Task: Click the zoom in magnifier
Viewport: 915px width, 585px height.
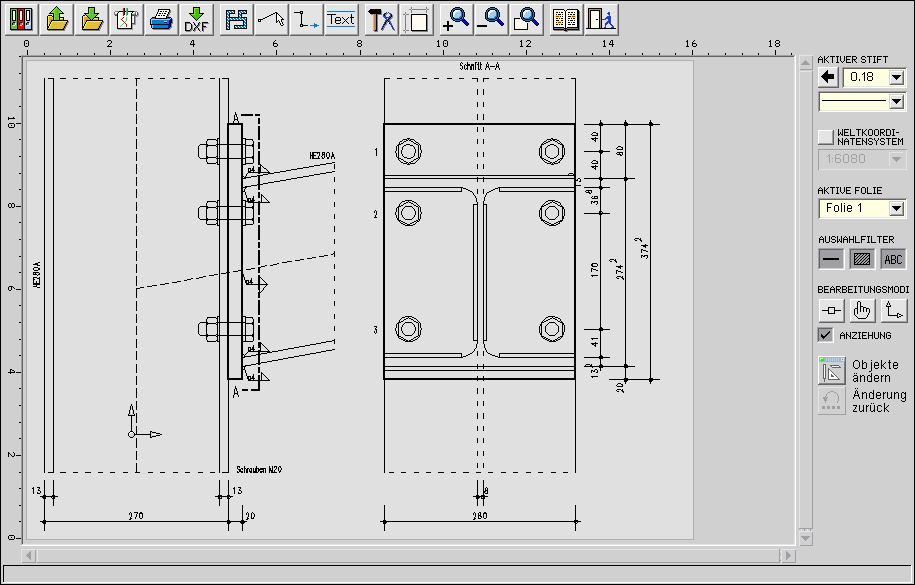Action: coord(456,19)
